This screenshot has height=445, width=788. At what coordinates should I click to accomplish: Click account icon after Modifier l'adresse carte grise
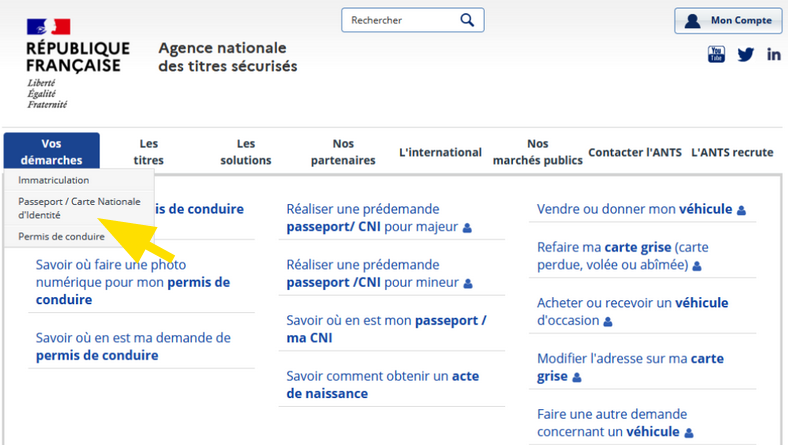pyautogui.click(x=577, y=377)
